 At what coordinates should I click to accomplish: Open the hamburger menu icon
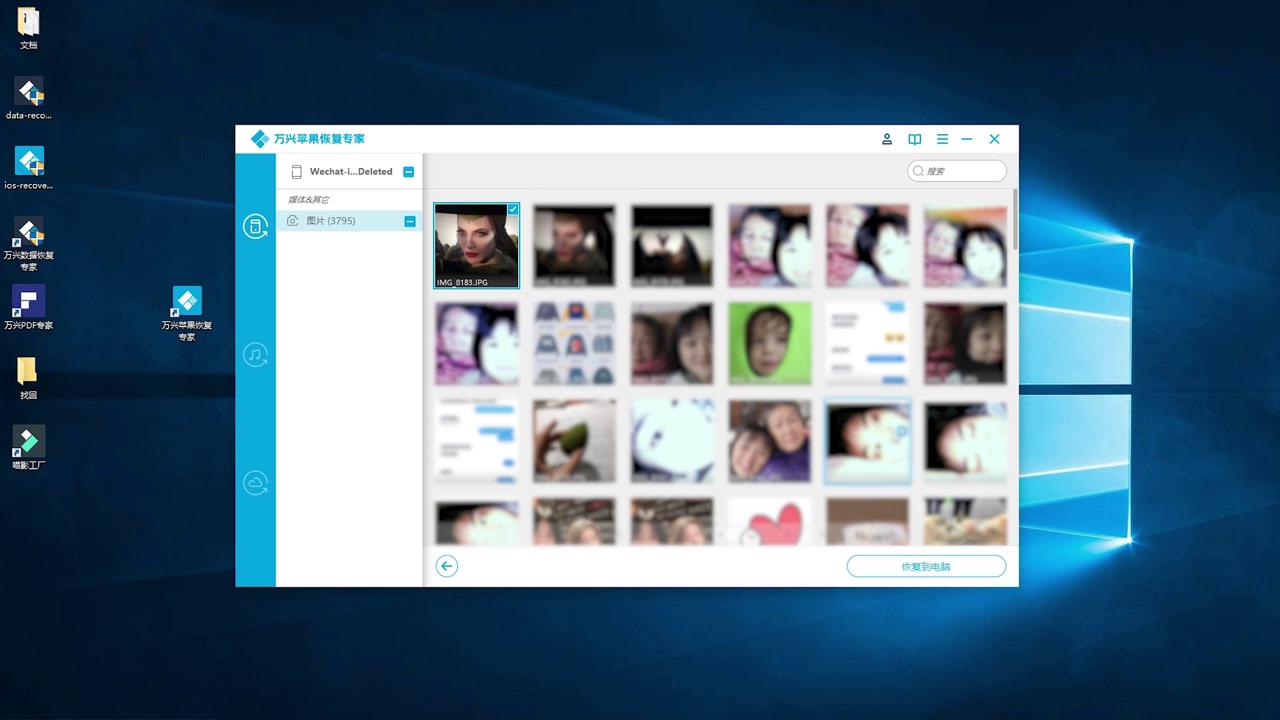click(x=942, y=139)
